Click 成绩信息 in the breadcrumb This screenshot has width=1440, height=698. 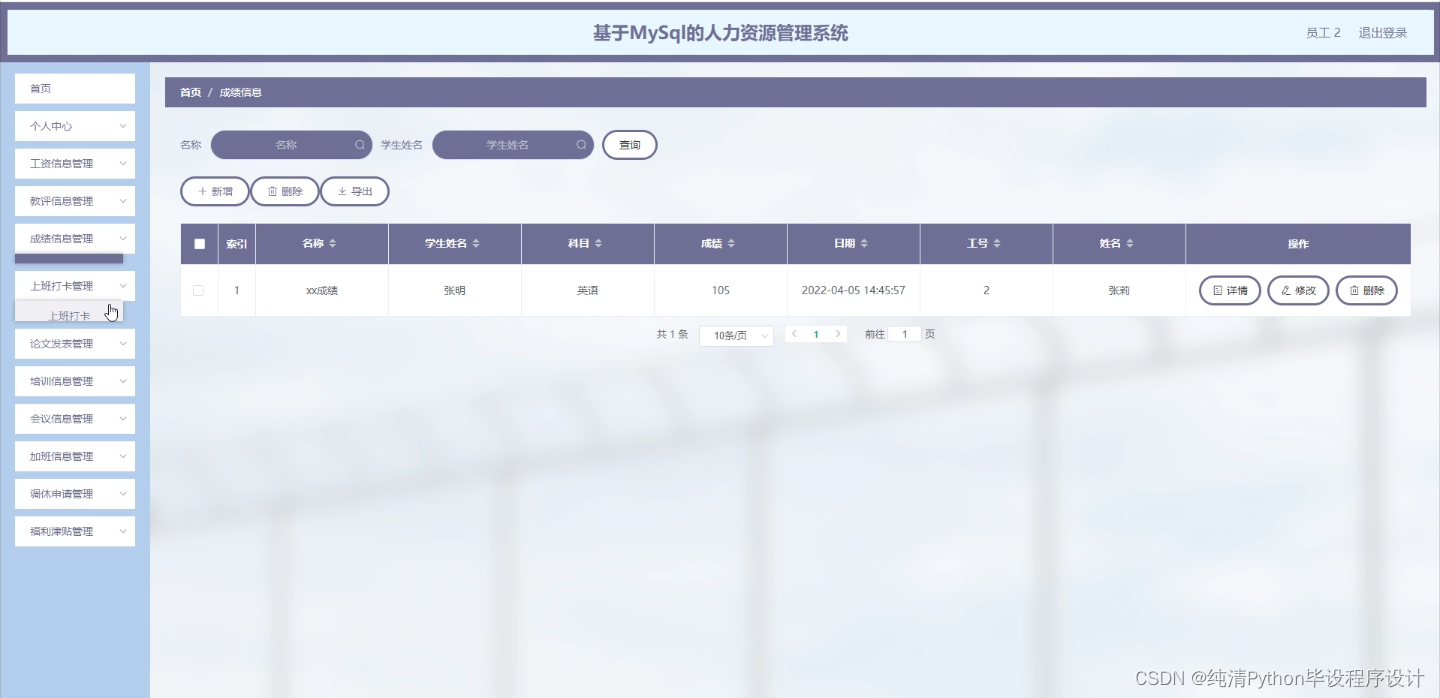(241, 92)
